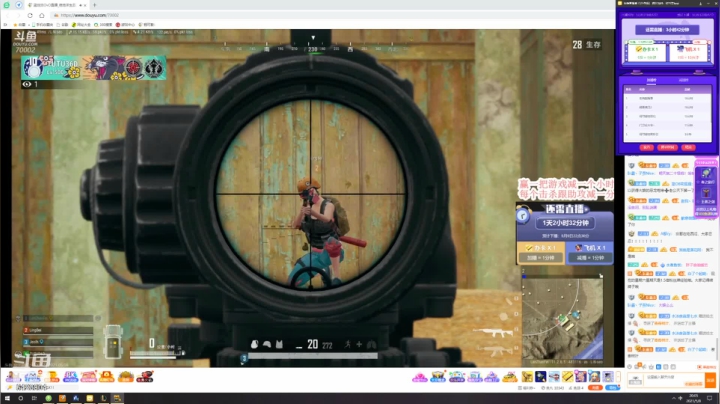Send chat with the orange send button
The height and width of the screenshot is (404, 720).
pos(710,380)
